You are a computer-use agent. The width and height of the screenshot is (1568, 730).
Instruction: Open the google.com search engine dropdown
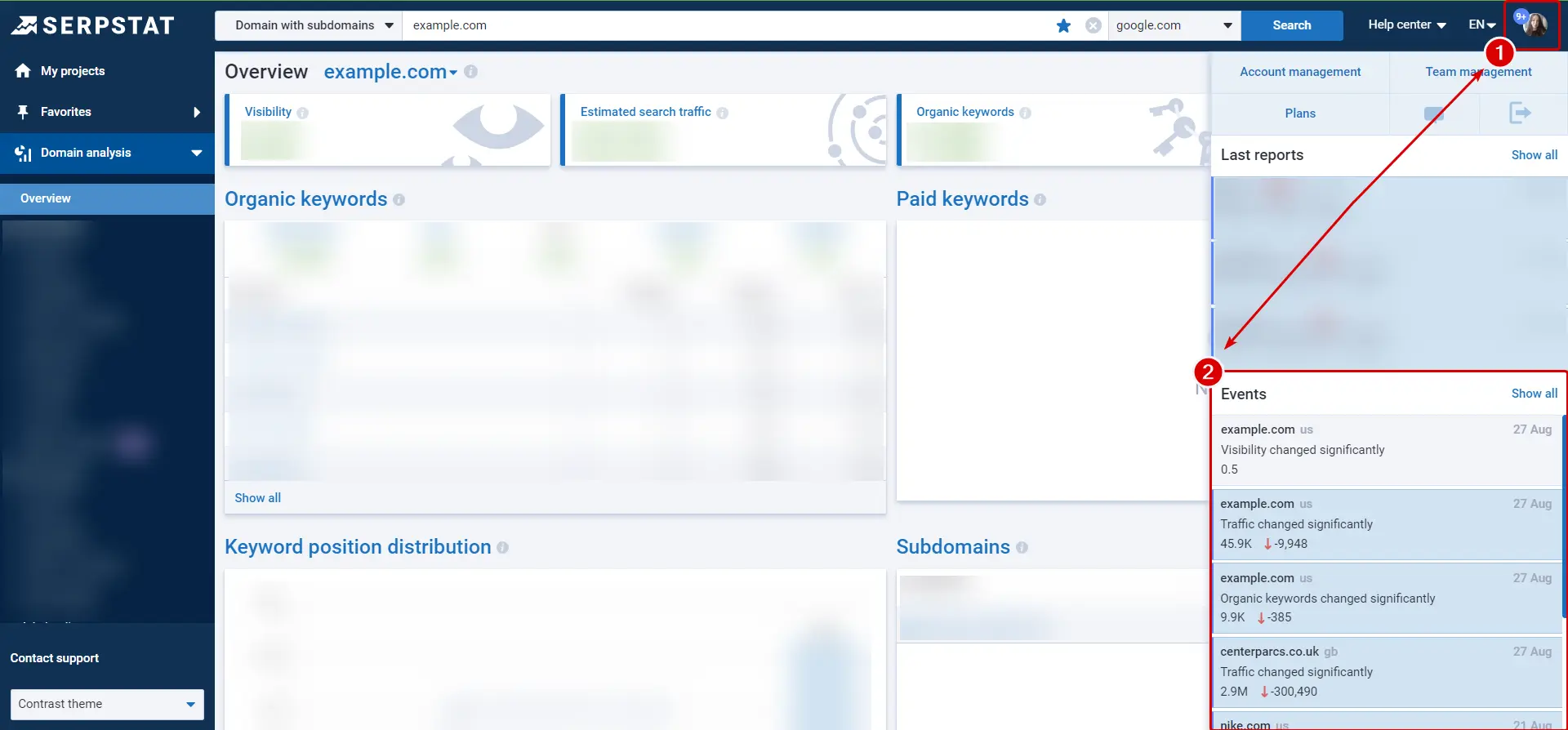pyautogui.click(x=1174, y=25)
